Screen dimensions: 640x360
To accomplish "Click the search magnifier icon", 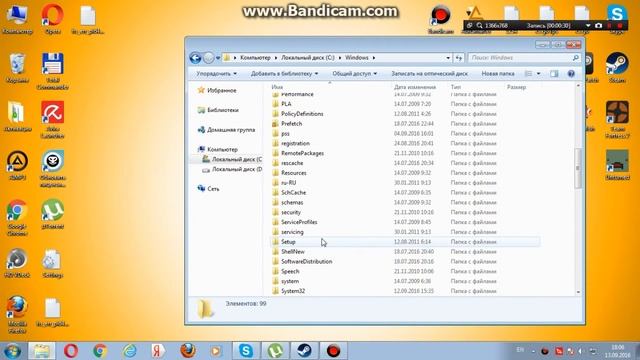I will [576, 58].
